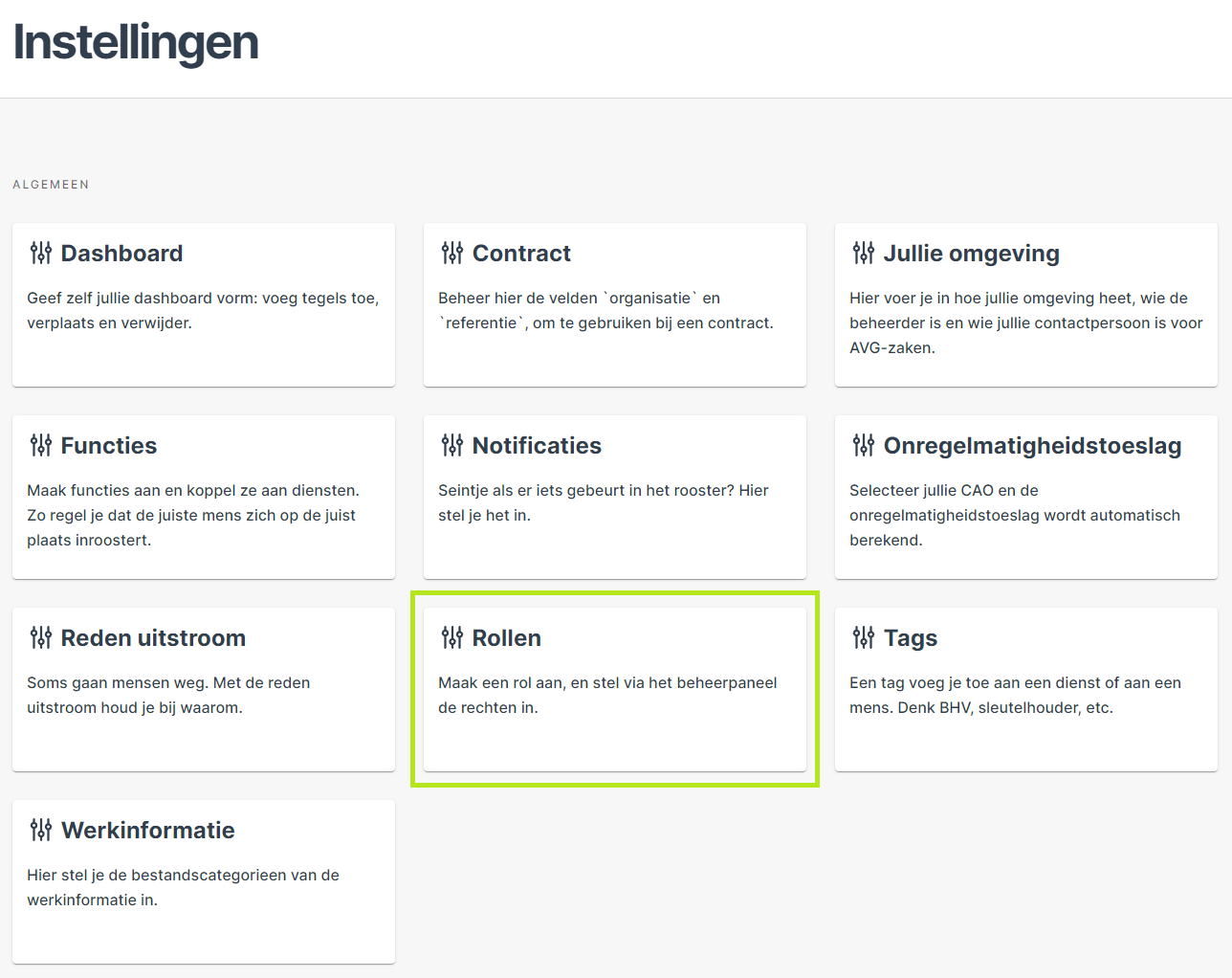1232x978 pixels.
Task: Open the Functies card description text
Action: pos(193,515)
